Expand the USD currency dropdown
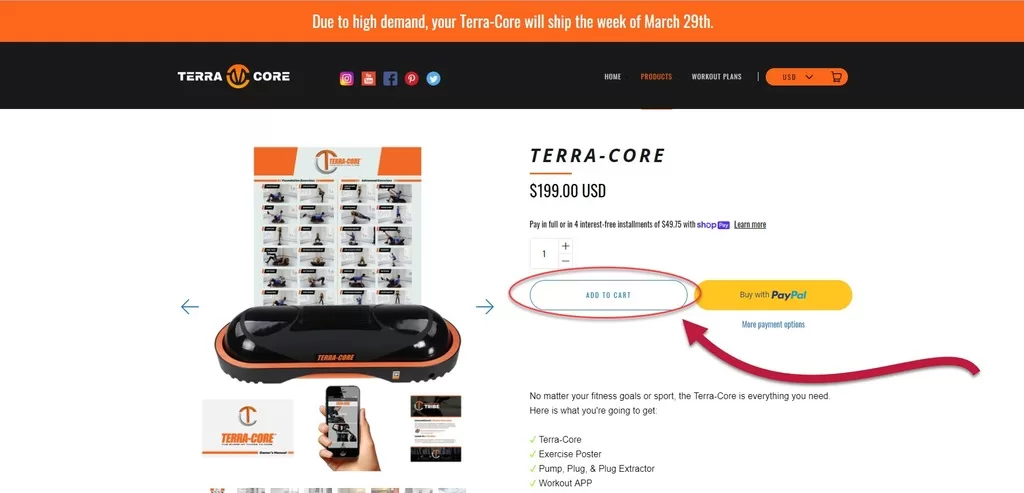This screenshot has width=1024, height=493. click(797, 77)
